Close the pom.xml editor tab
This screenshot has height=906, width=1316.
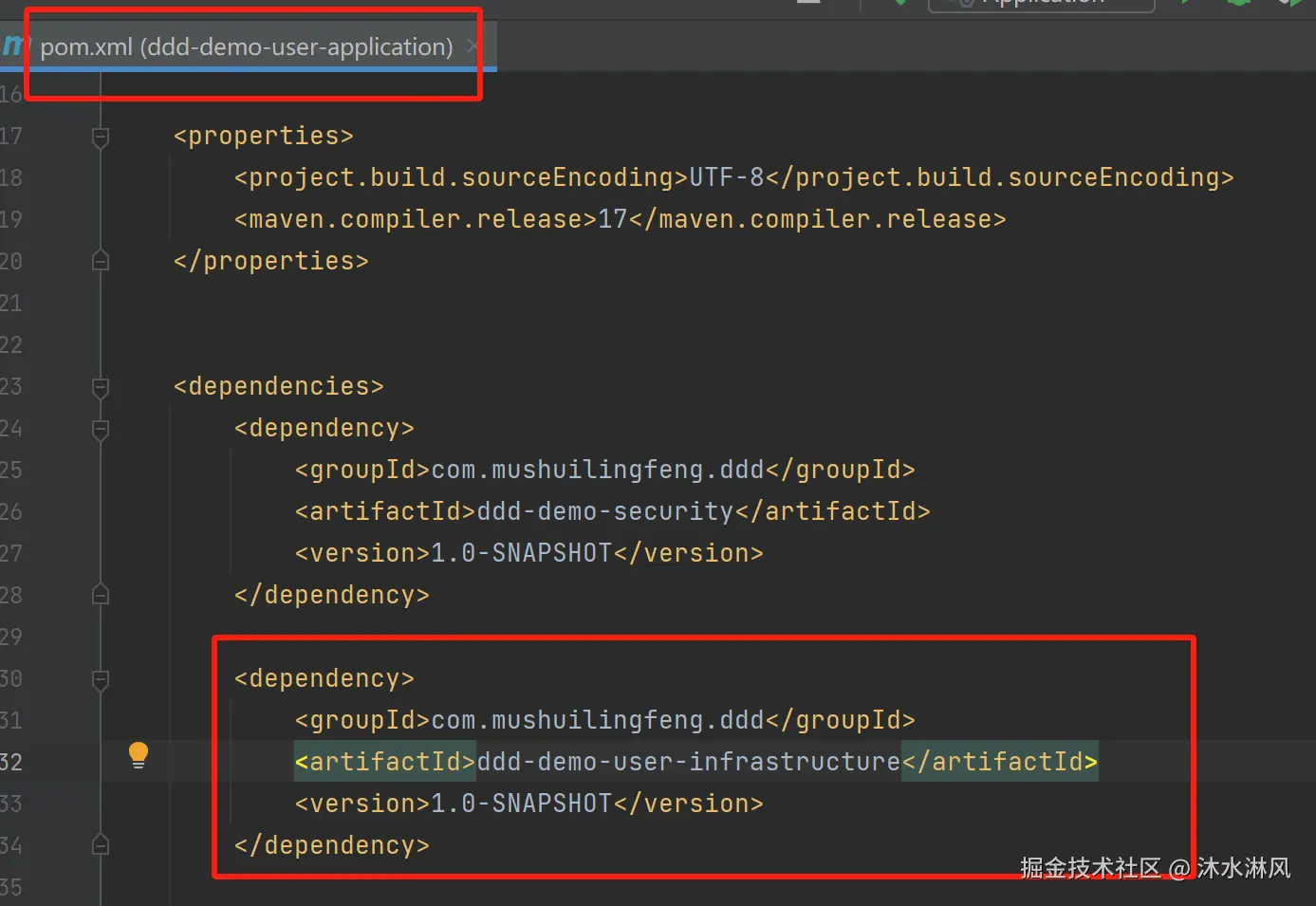(x=473, y=46)
